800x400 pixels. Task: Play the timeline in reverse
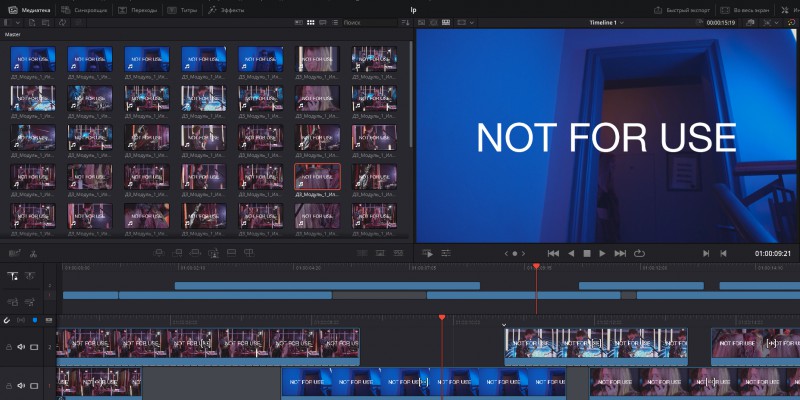point(571,253)
